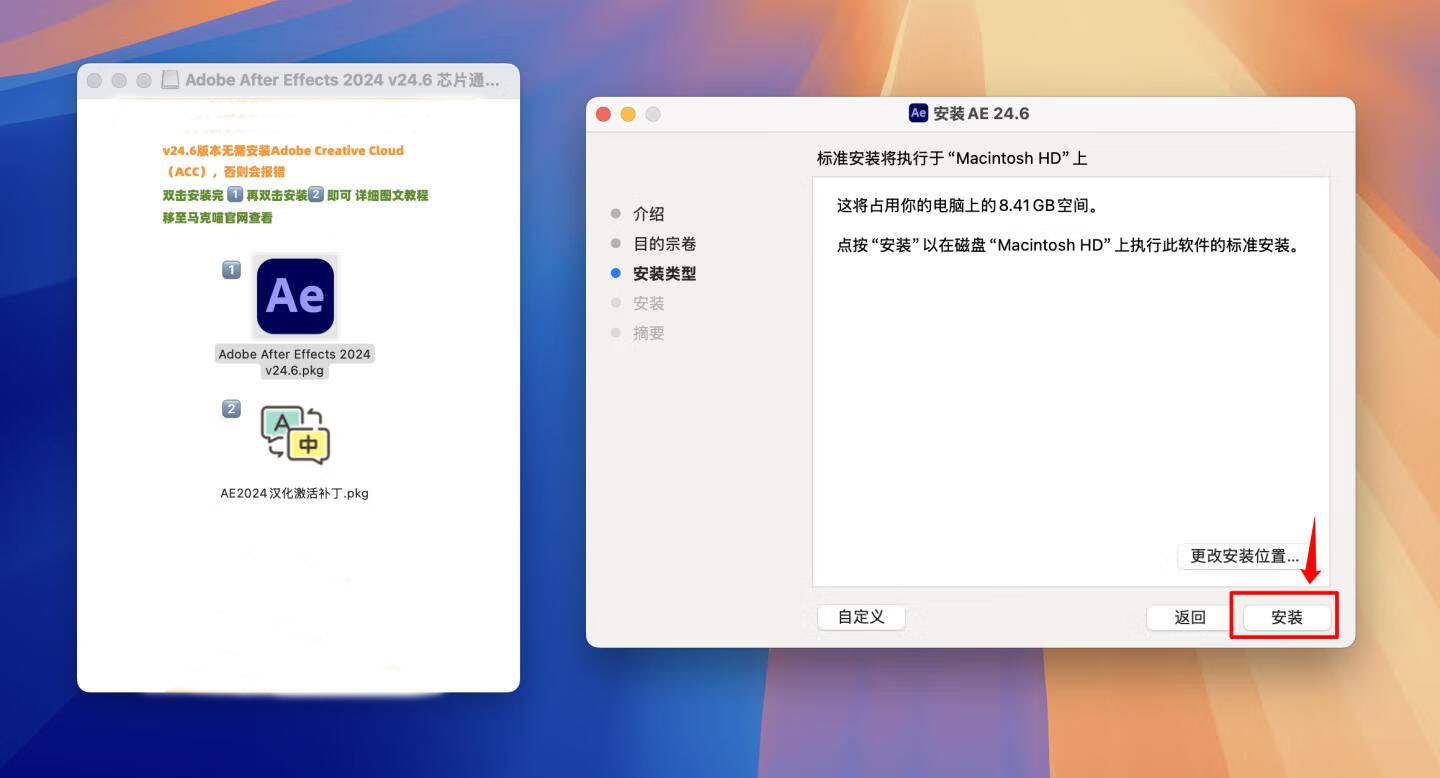Open the AE2024 汉化激活补丁.pkg translation icon
Viewport: 1440px width, 778px height.
tap(295, 435)
